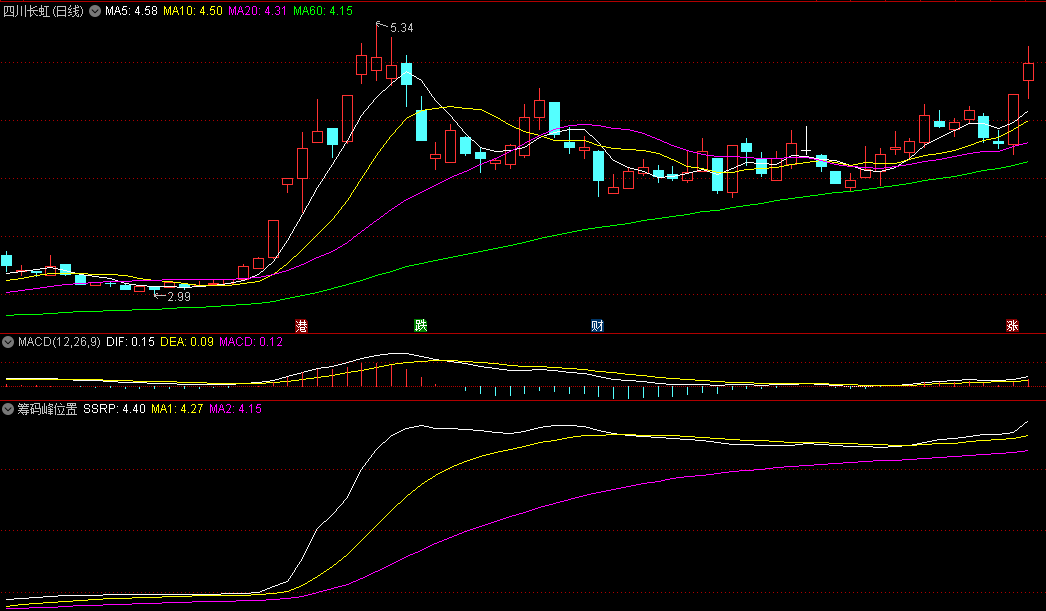
Task: Select the 四川长虹(日线) stock title
Action: click(43, 11)
